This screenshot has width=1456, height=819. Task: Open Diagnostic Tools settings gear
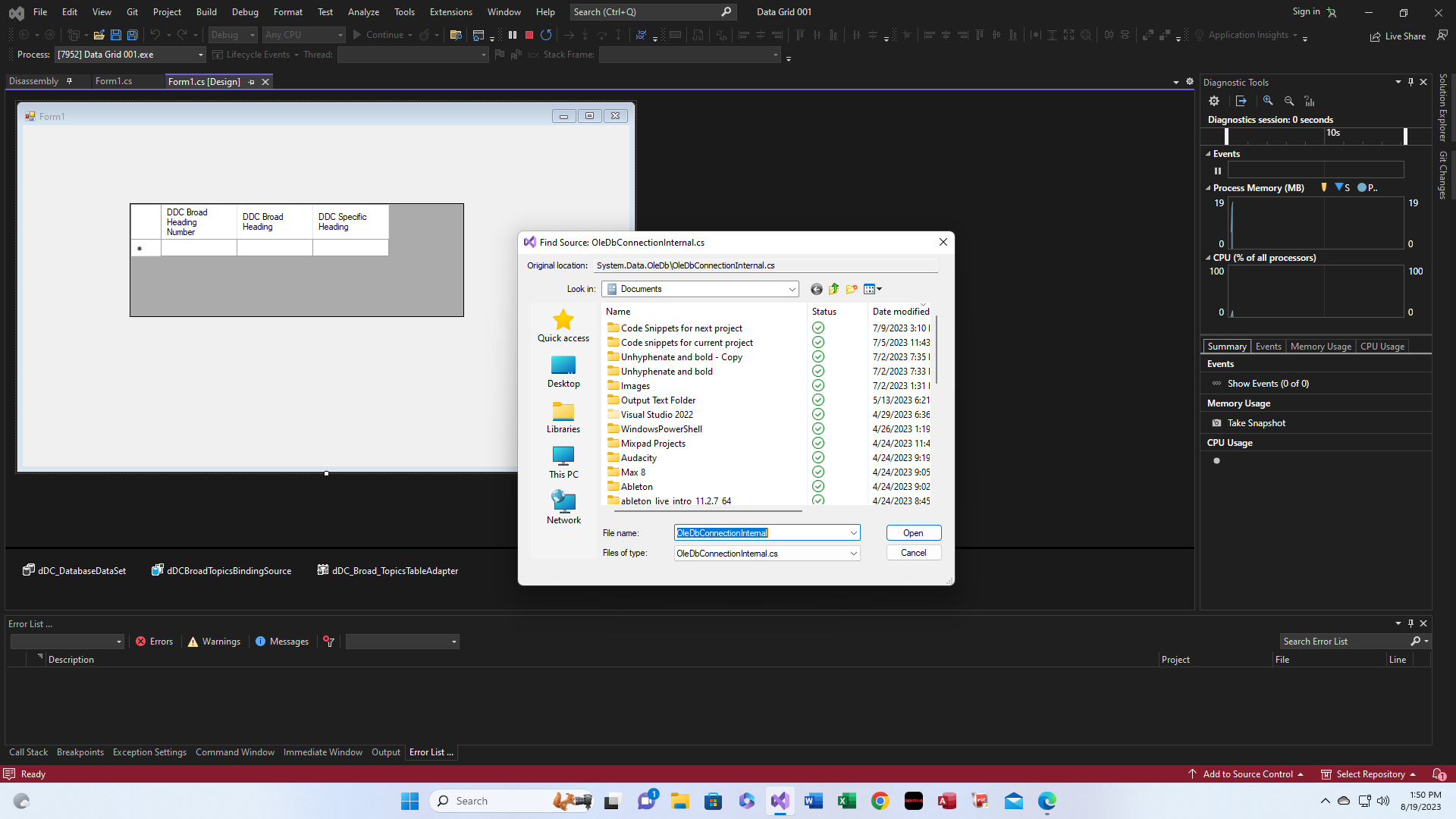pyautogui.click(x=1214, y=100)
